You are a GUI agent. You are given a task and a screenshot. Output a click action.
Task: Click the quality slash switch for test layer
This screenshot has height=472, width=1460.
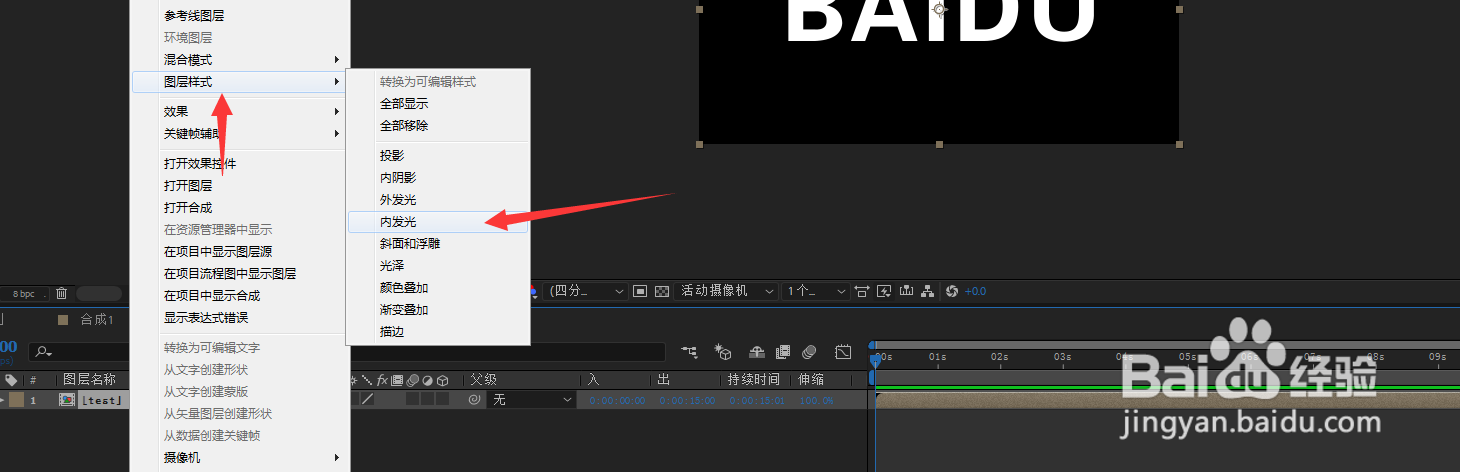click(x=367, y=399)
